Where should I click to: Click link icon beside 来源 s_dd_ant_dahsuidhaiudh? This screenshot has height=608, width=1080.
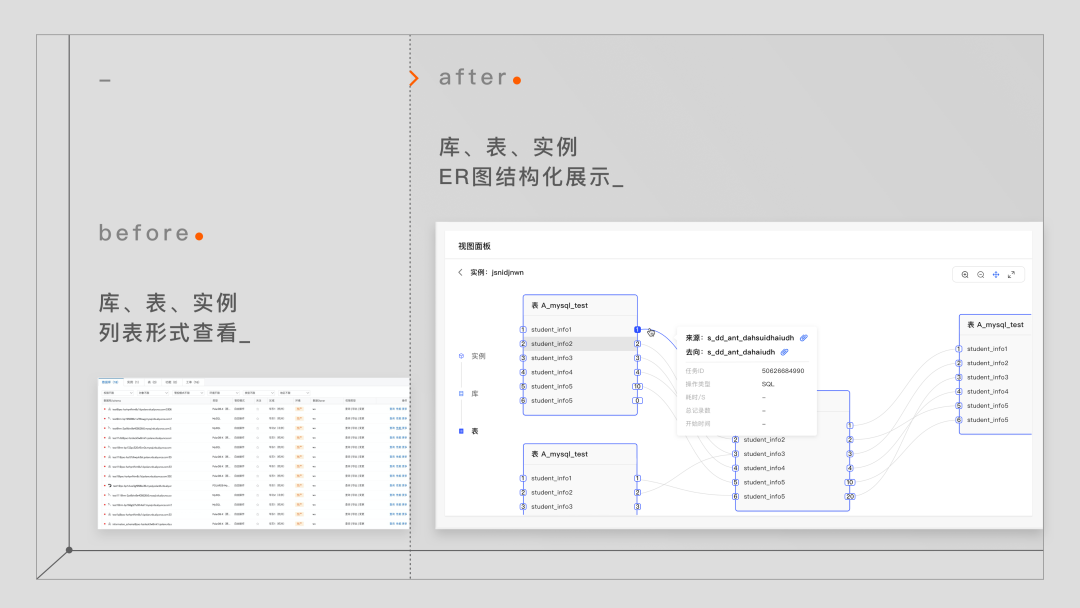click(804, 338)
